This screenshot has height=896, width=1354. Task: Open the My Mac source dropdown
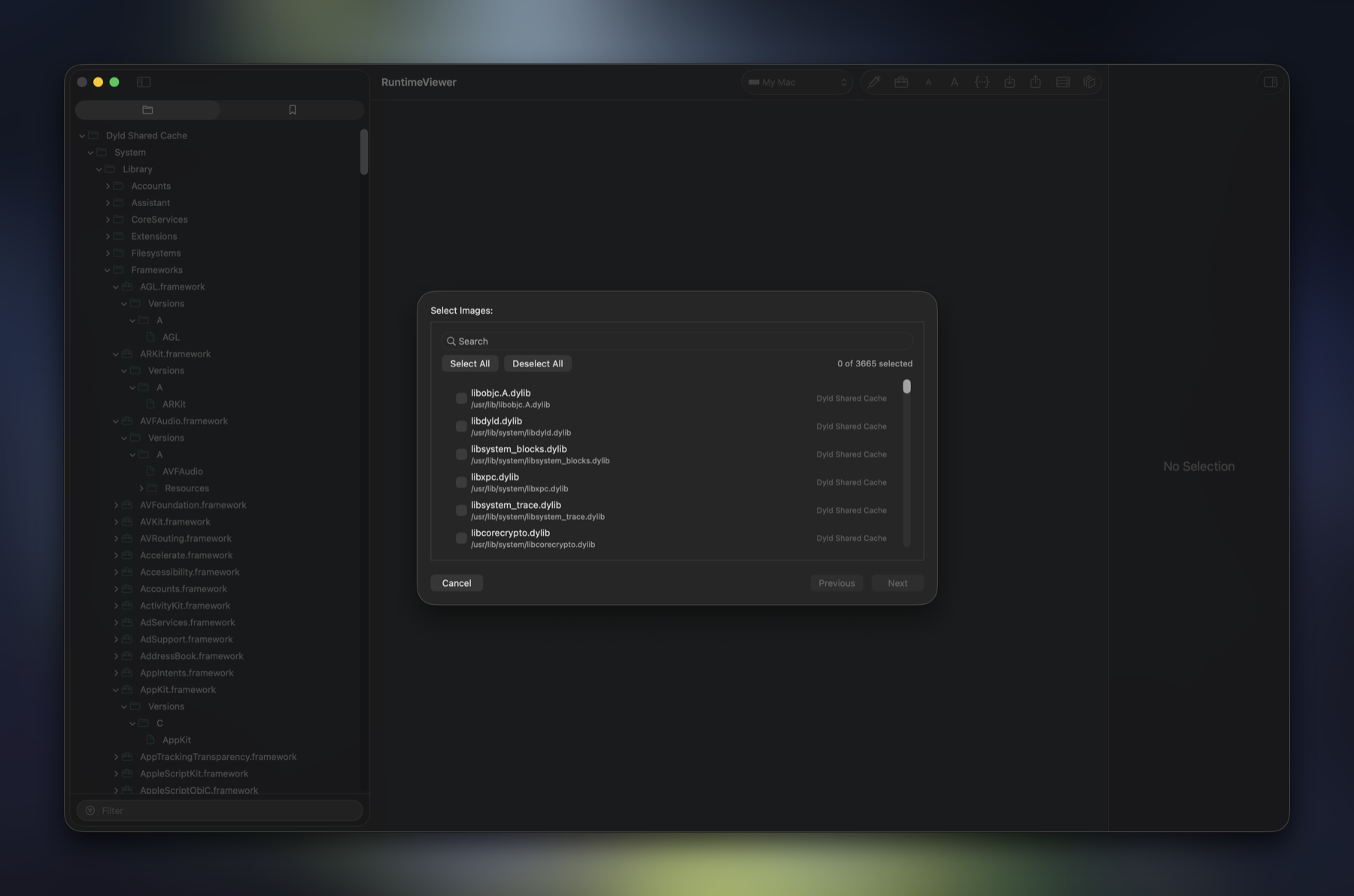[x=797, y=82]
